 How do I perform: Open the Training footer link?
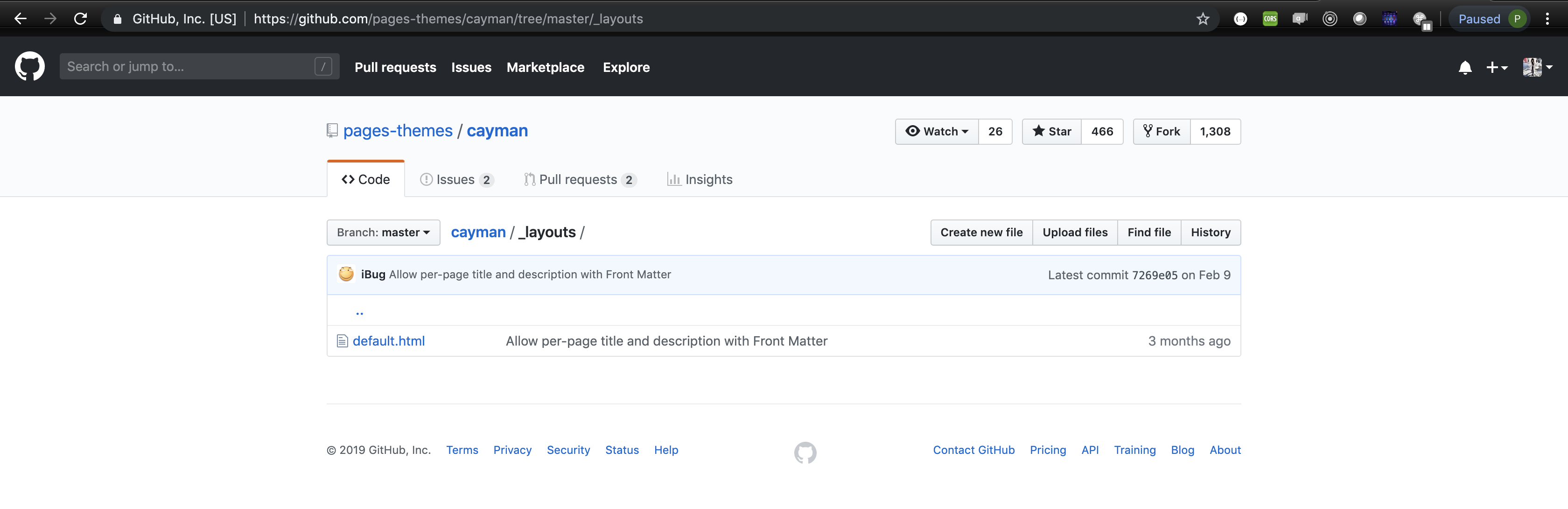1134,450
